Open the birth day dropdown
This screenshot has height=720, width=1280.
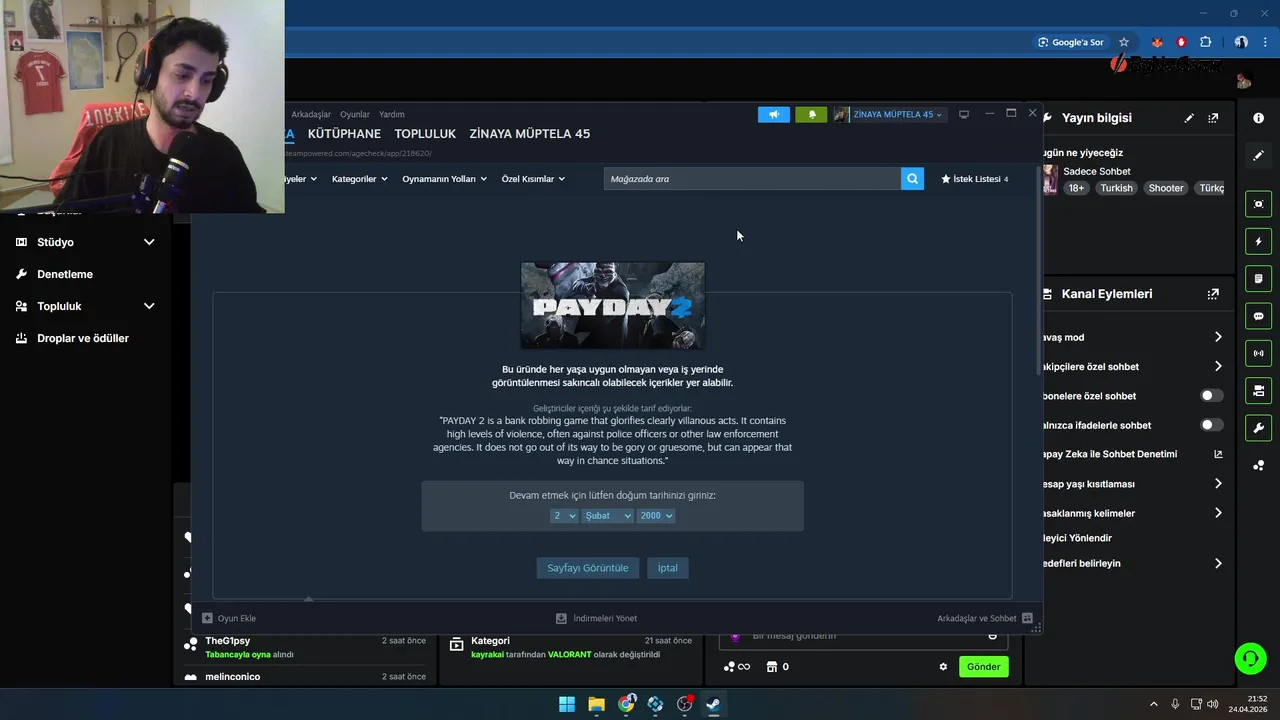(x=564, y=516)
